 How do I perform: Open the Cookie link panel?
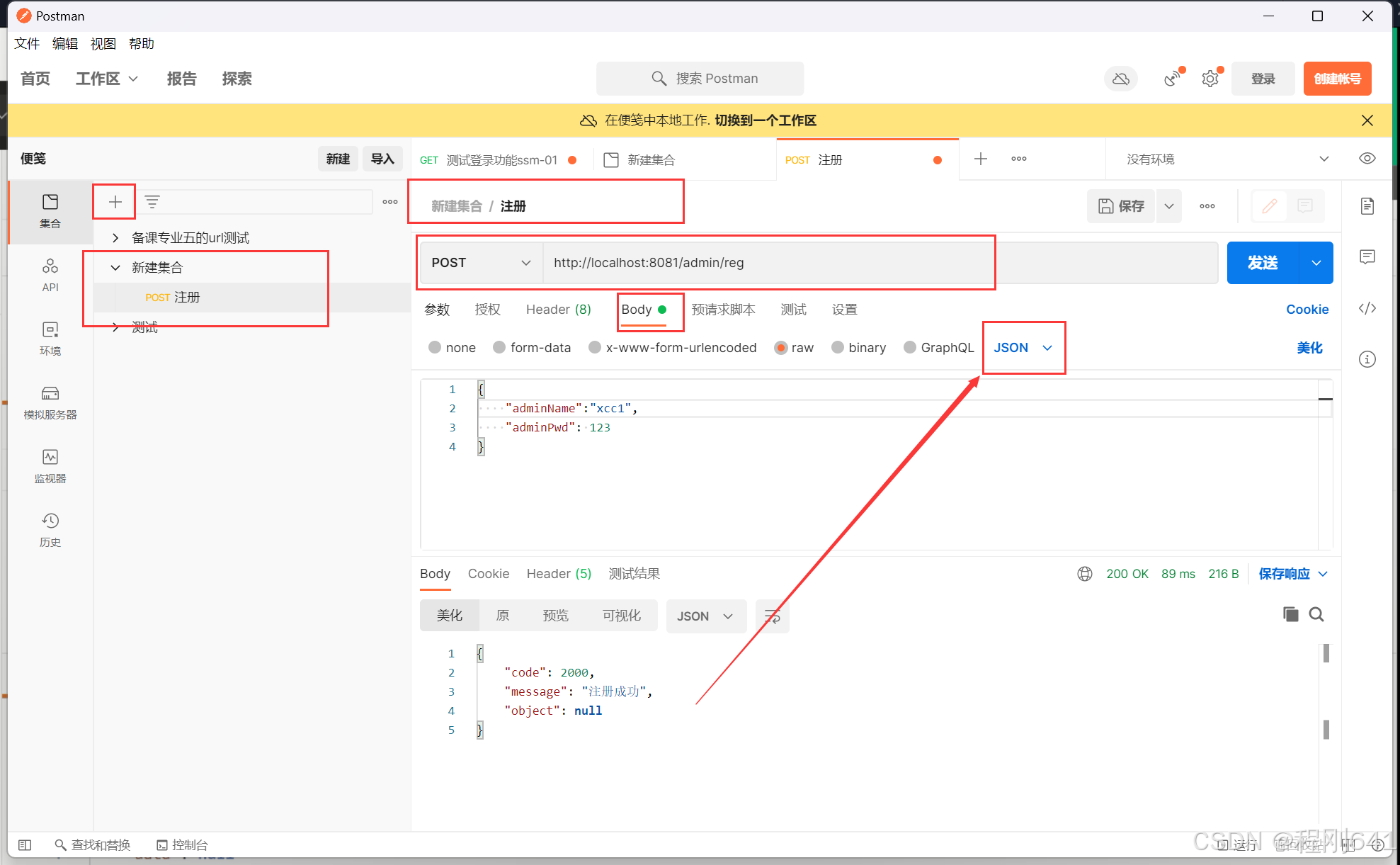(1307, 310)
